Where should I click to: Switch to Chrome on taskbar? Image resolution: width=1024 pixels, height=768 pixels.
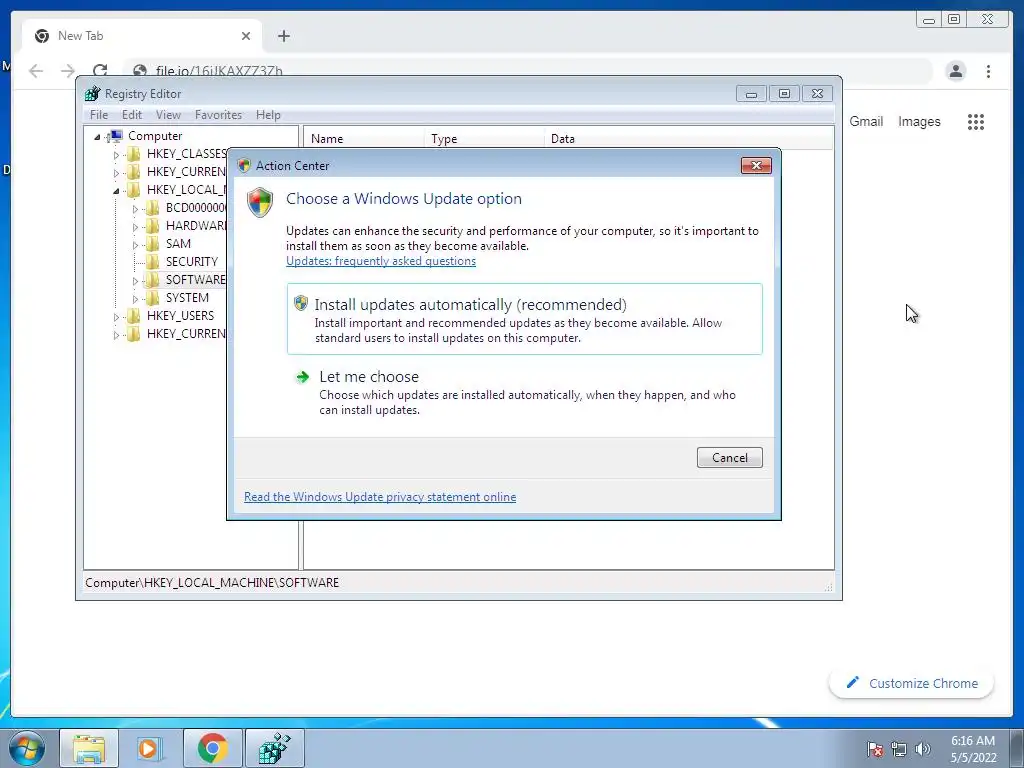[212, 748]
